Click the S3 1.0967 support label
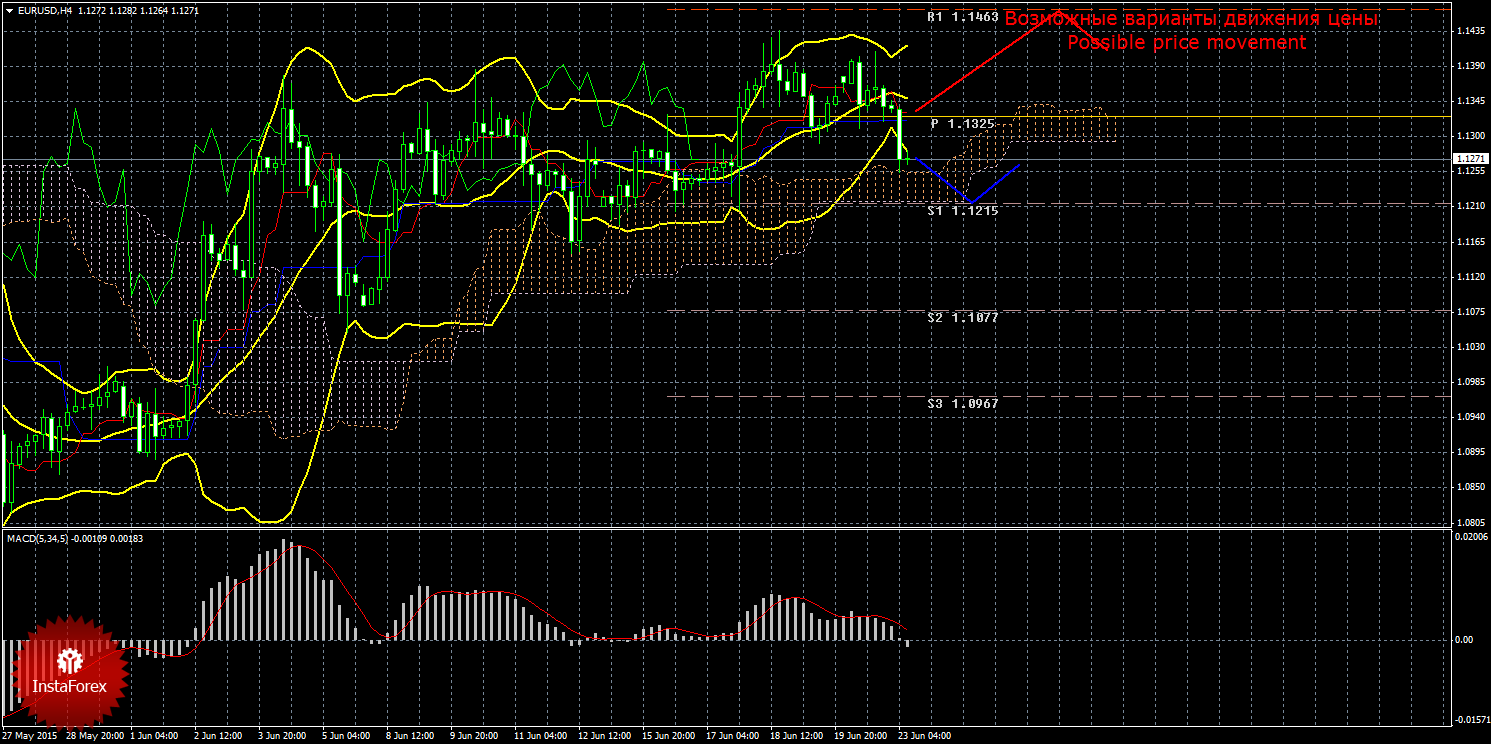The height and width of the screenshot is (744, 1491). [962, 403]
